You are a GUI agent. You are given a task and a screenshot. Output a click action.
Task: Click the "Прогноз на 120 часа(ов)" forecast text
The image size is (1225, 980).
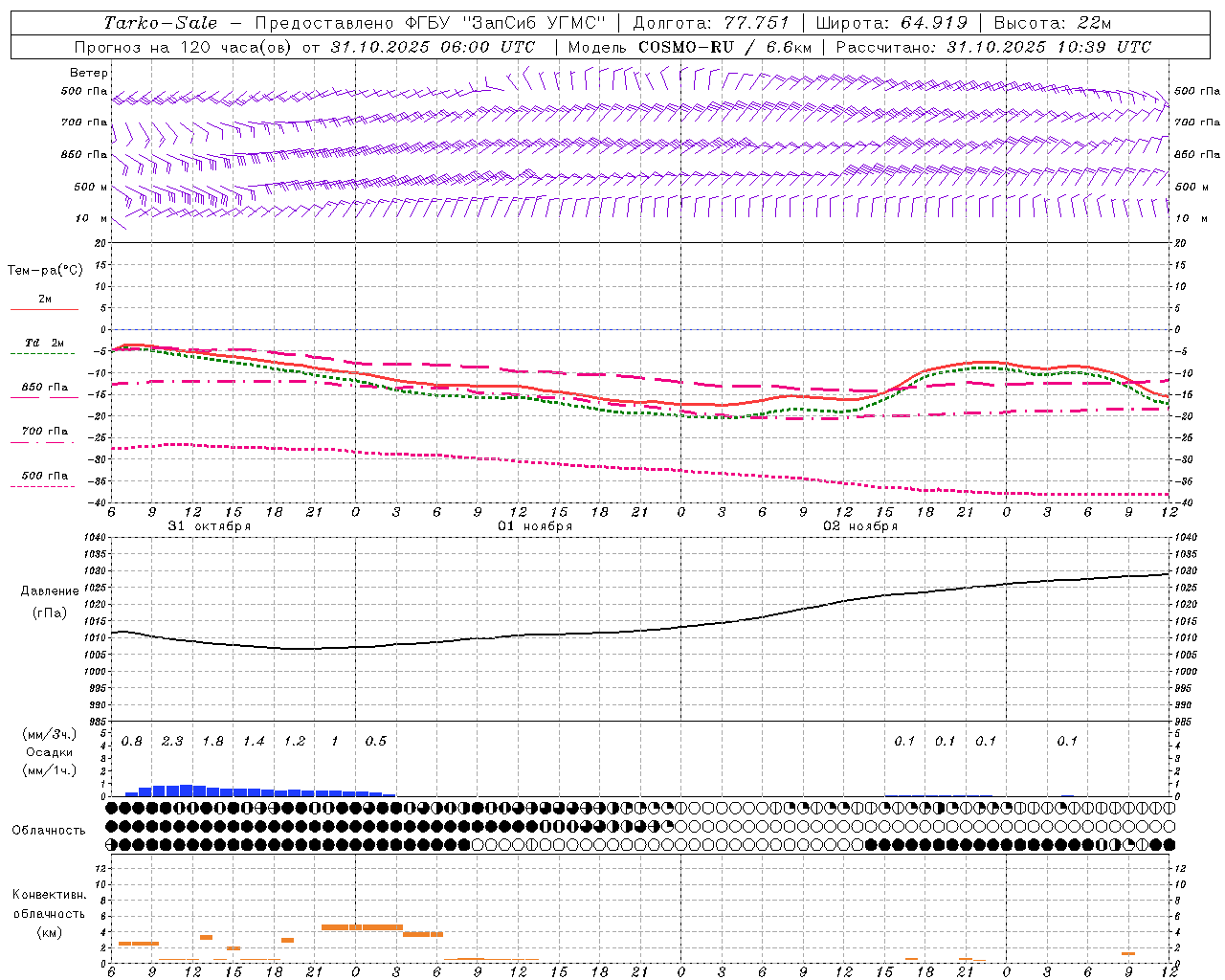pyautogui.click(x=183, y=47)
